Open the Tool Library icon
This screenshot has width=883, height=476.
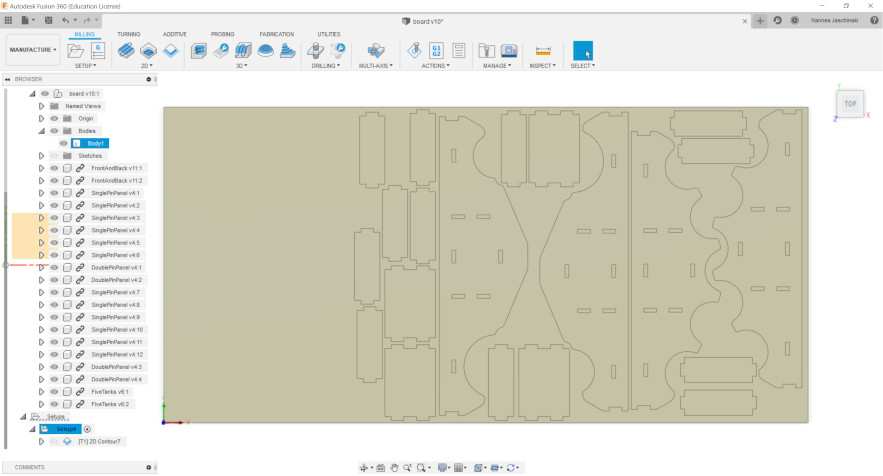[487, 51]
